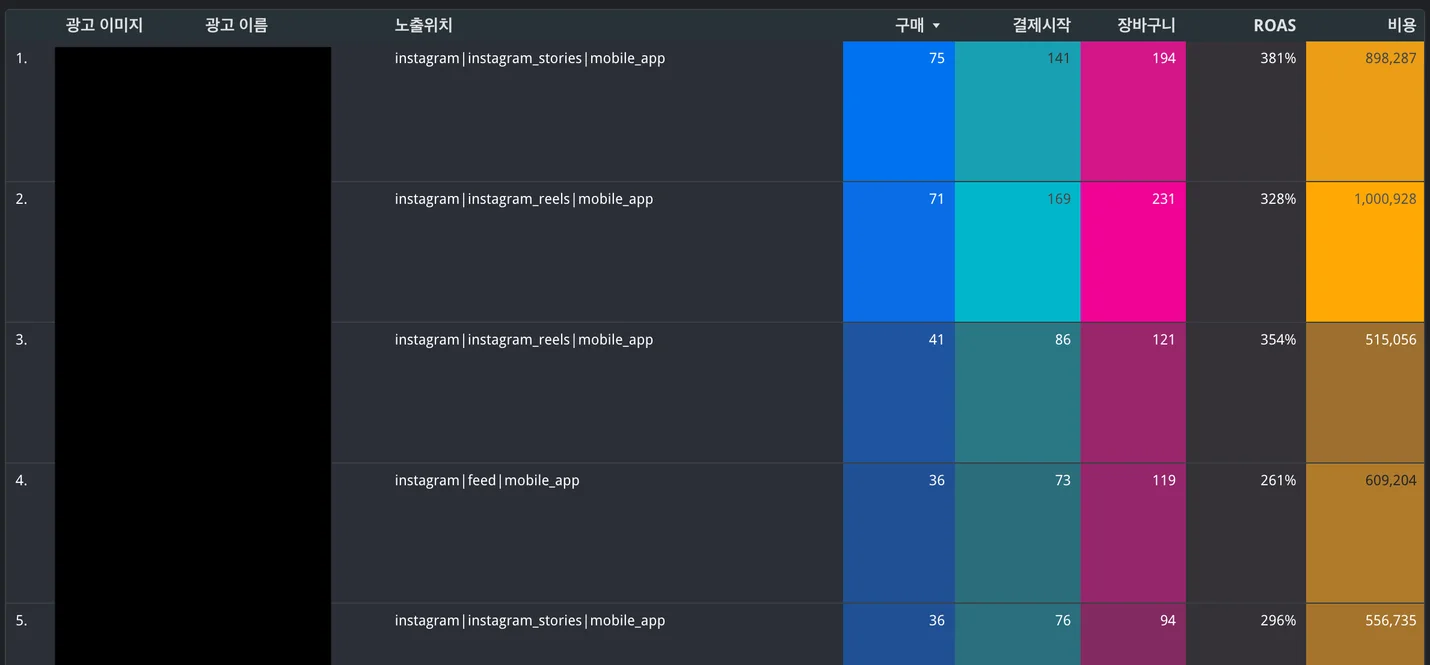Click the 광고 이름 column header

(x=236, y=25)
